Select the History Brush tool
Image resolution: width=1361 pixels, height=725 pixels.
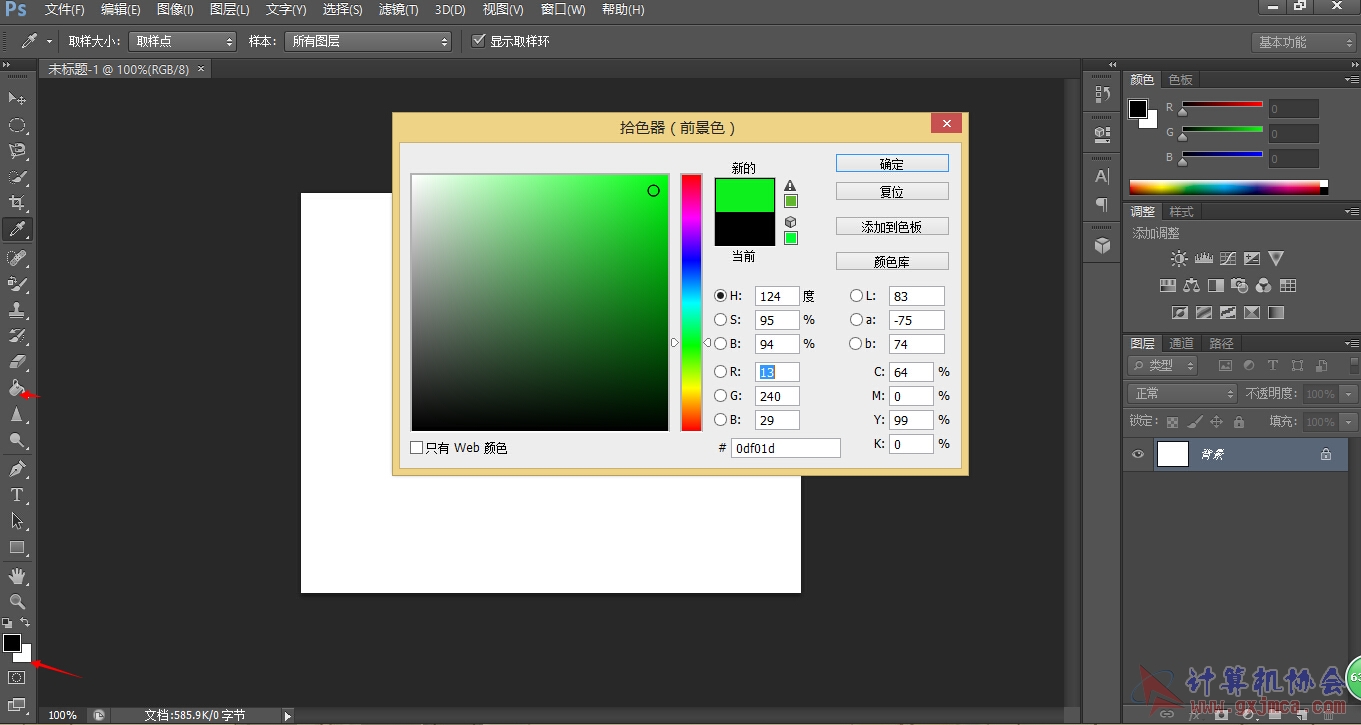coord(17,336)
